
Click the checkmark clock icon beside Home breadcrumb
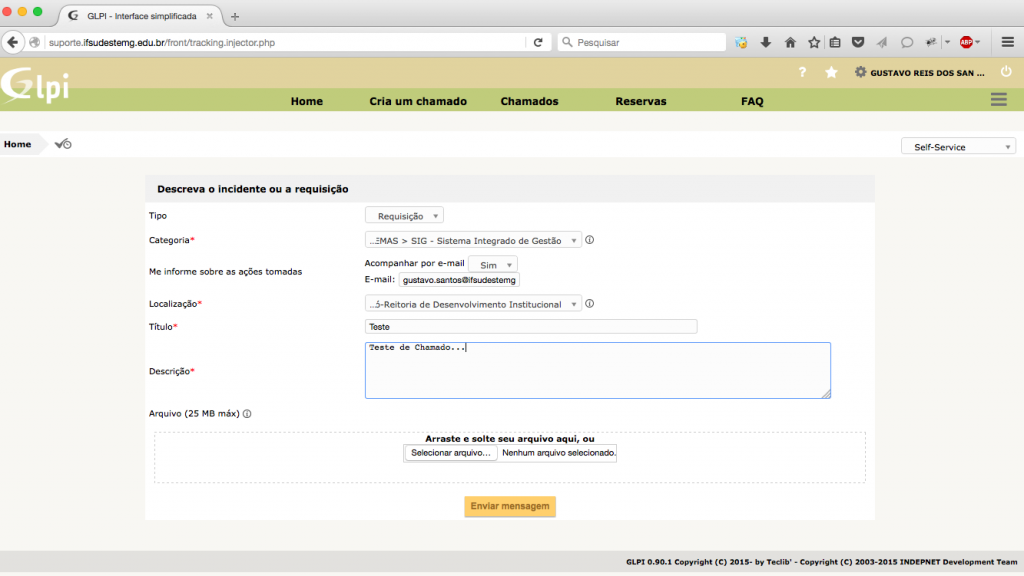tap(63, 144)
